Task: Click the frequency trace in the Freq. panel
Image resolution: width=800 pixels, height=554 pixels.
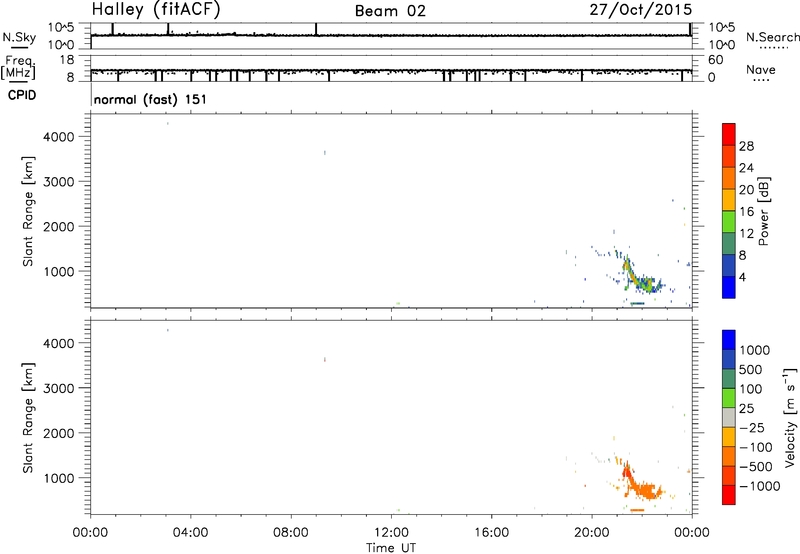Action: tap(391, 70)
